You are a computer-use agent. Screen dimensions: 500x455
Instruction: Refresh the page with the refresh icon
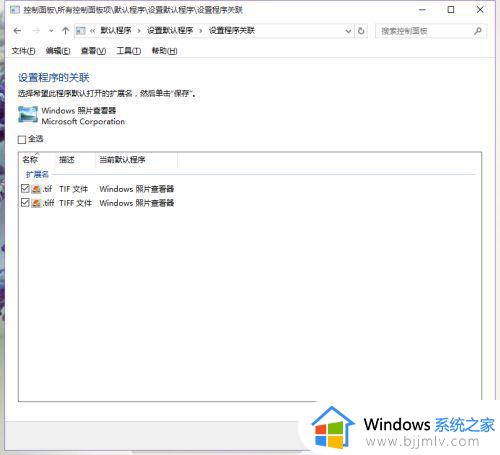[x=361, y=31]
